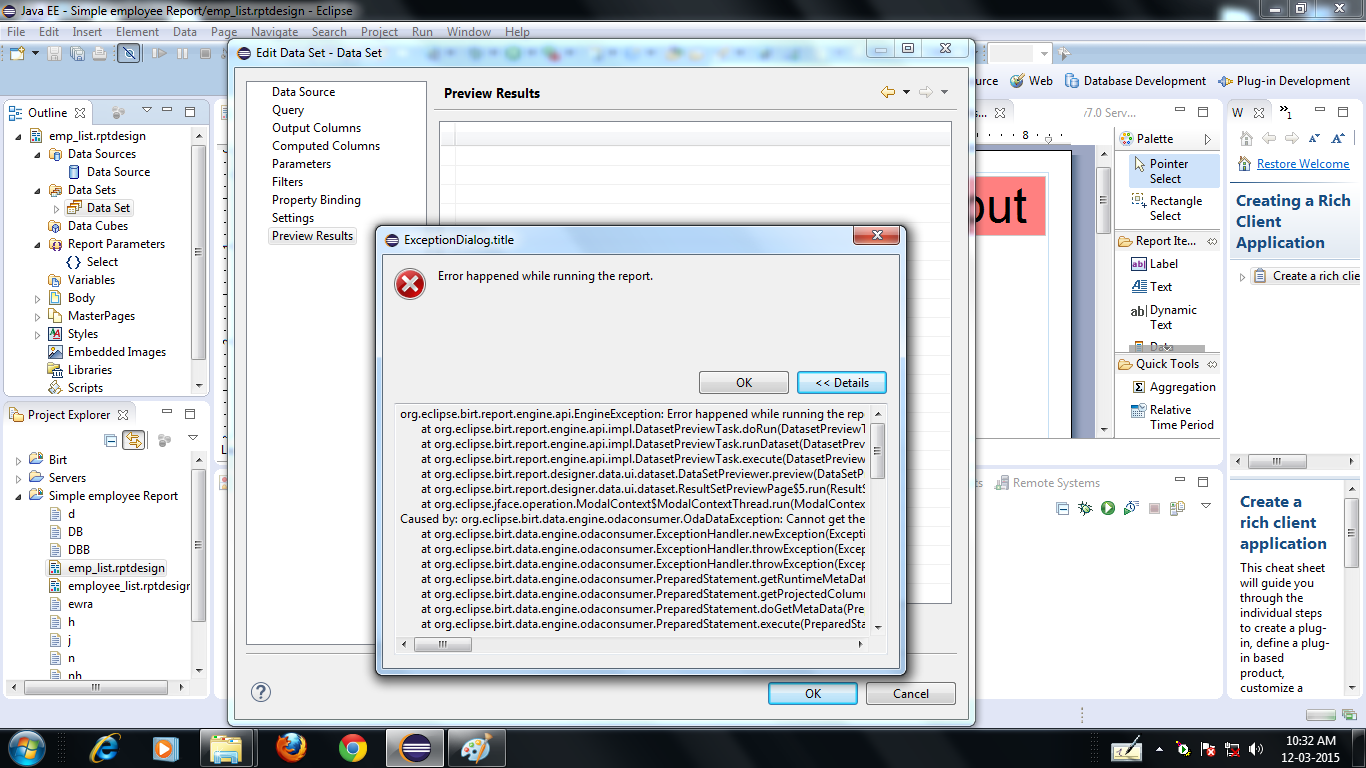Viewport: 1366px width, 768px height.
Task: Expand the Data Set node in Outline
Action: 56,208
